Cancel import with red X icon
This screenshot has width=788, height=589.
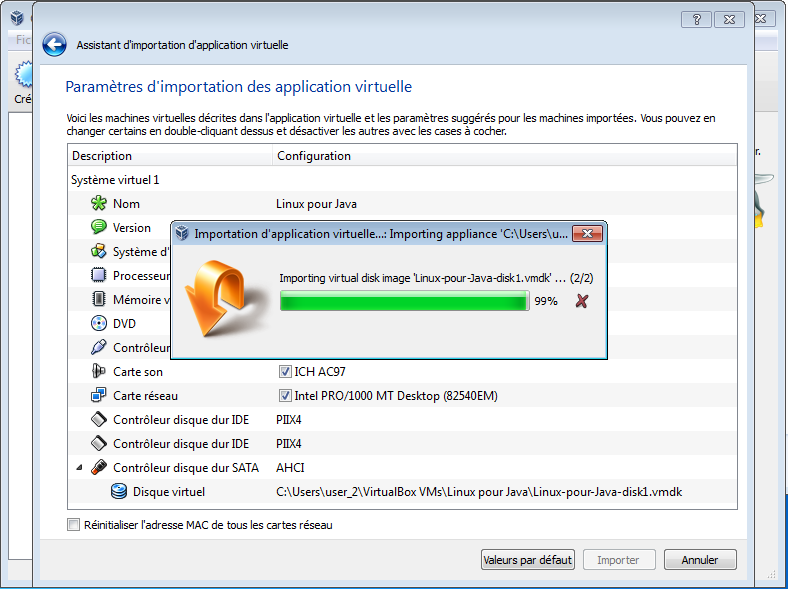click(581, 301)
